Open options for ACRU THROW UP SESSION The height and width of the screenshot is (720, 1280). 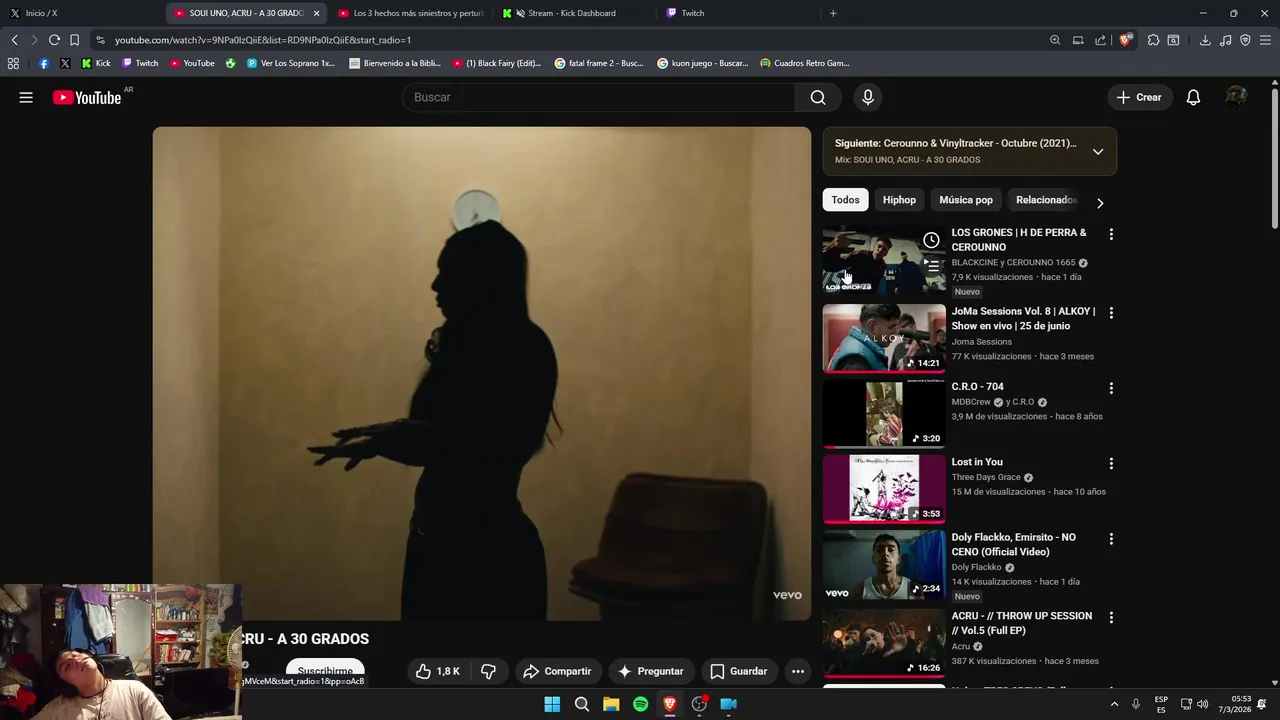(1111, 618)
